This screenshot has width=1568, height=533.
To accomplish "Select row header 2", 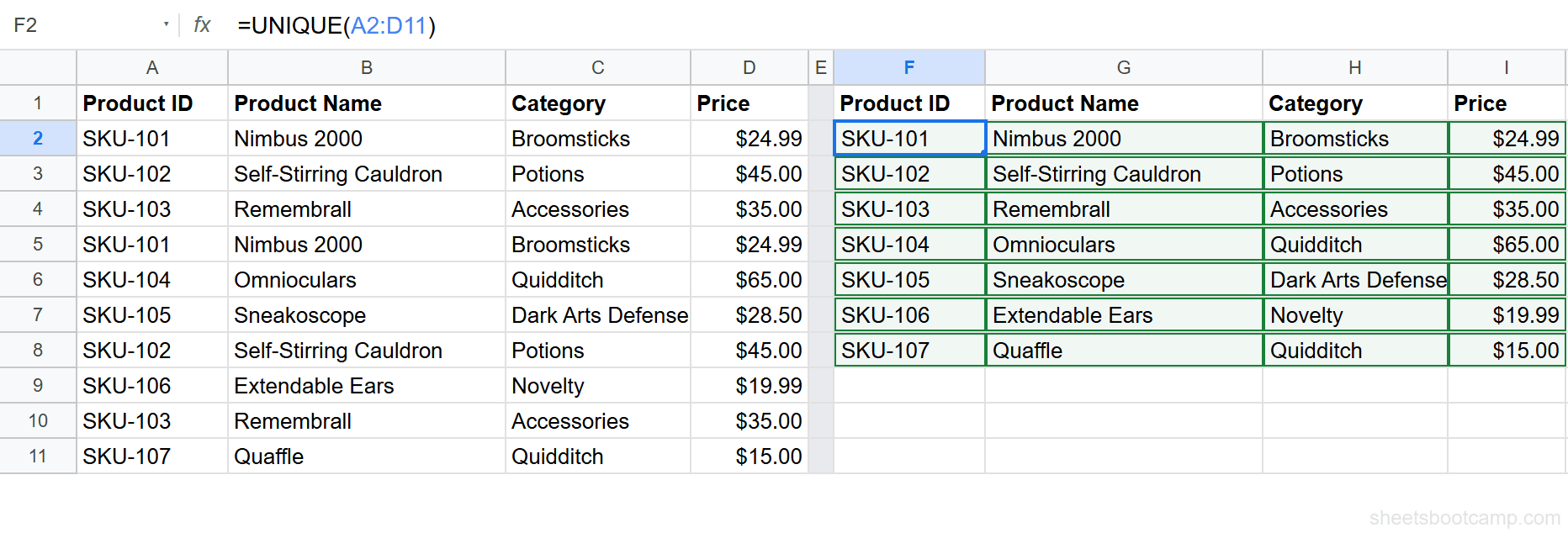I will 38,138.
